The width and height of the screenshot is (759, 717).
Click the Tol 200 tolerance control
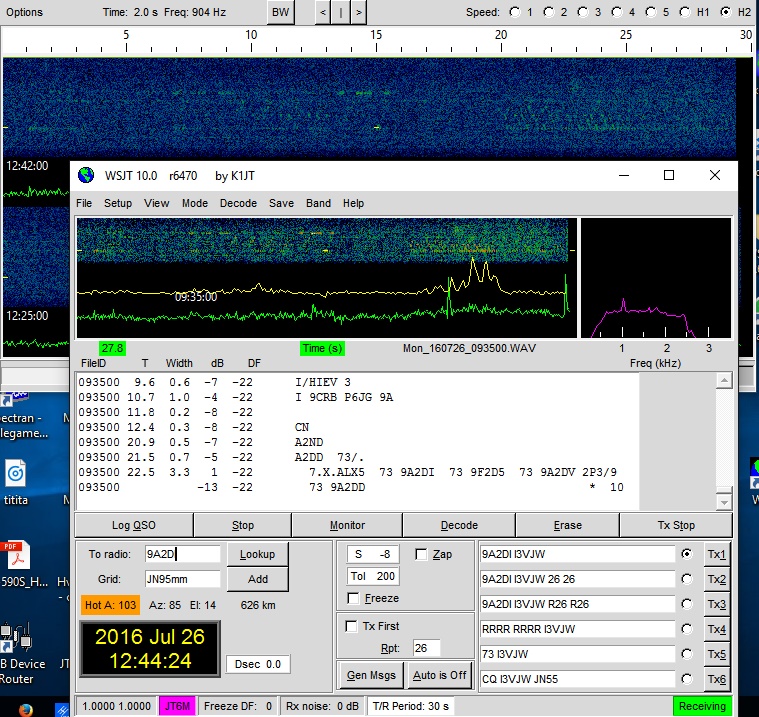(373, 576)
